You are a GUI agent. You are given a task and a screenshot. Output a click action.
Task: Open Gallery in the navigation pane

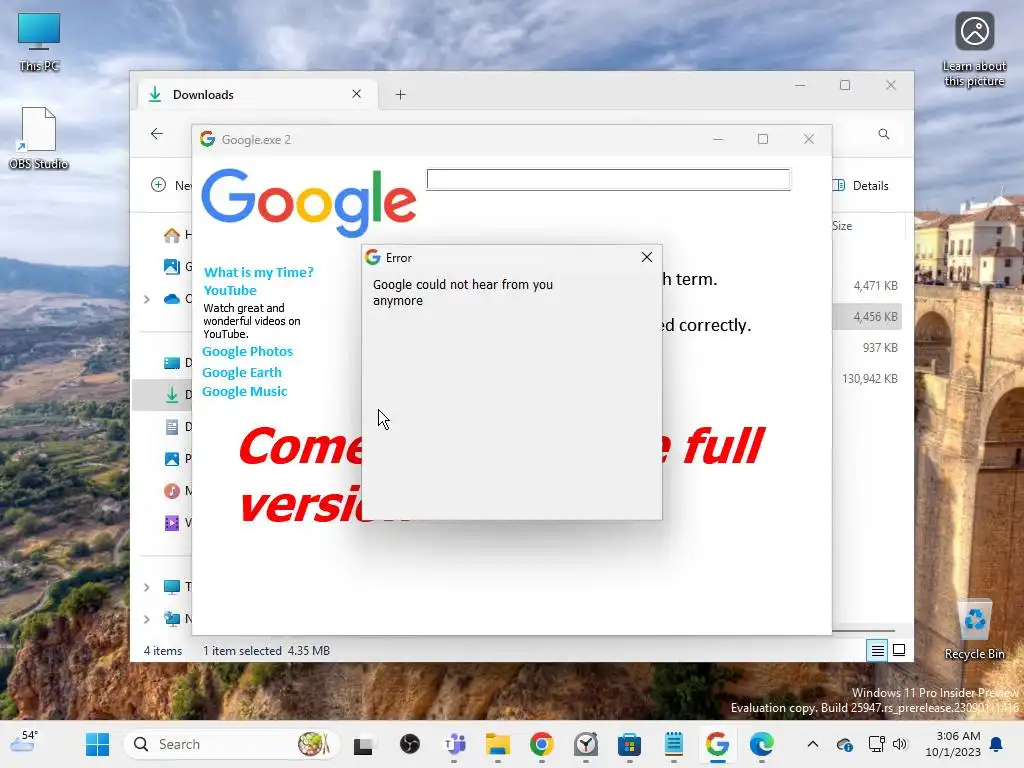pos(177,266)
